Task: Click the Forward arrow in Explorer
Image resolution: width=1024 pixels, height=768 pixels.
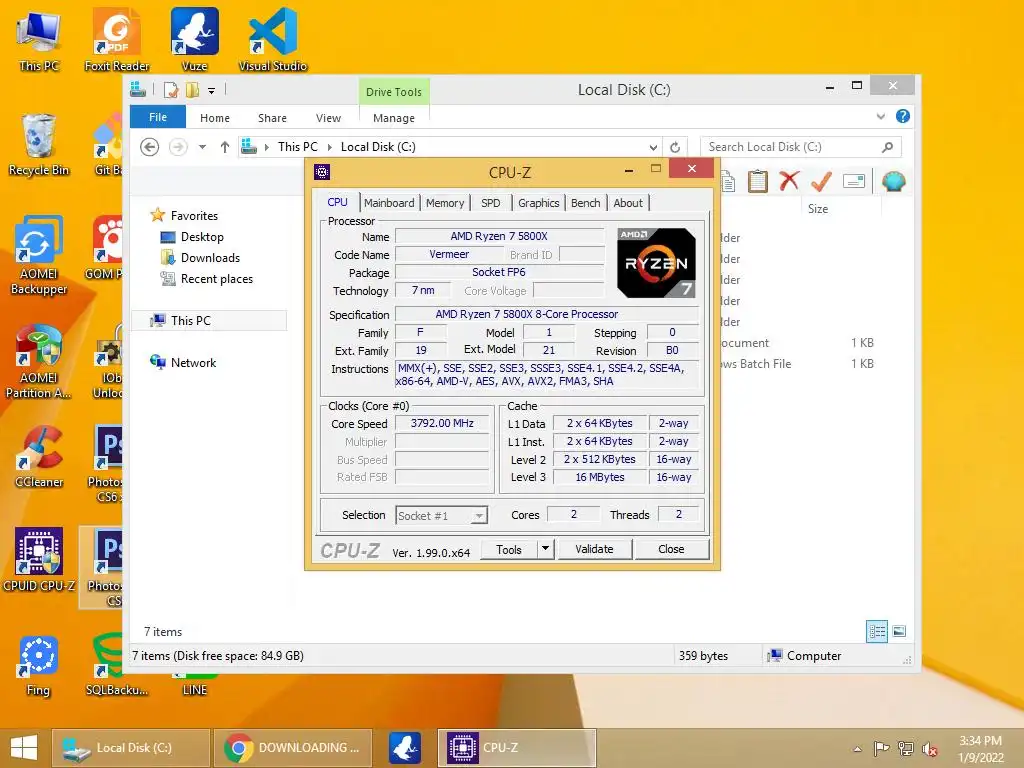Action: tap(178, 147)
